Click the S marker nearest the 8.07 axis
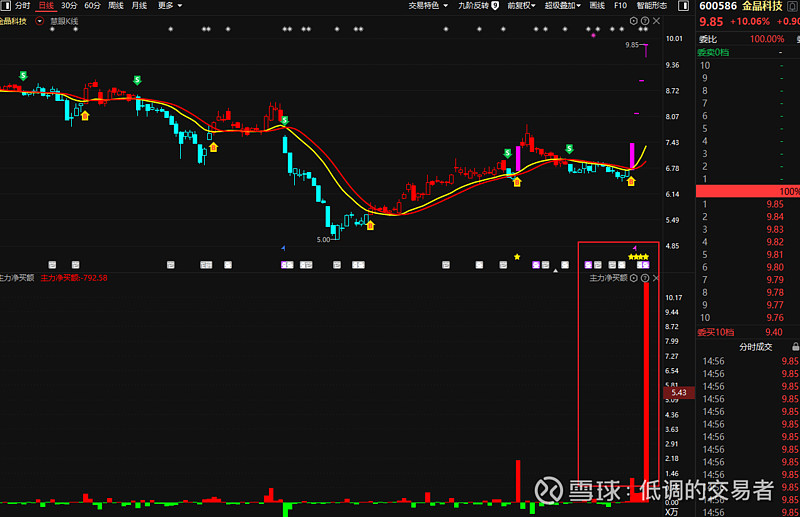 pos(569,149)
